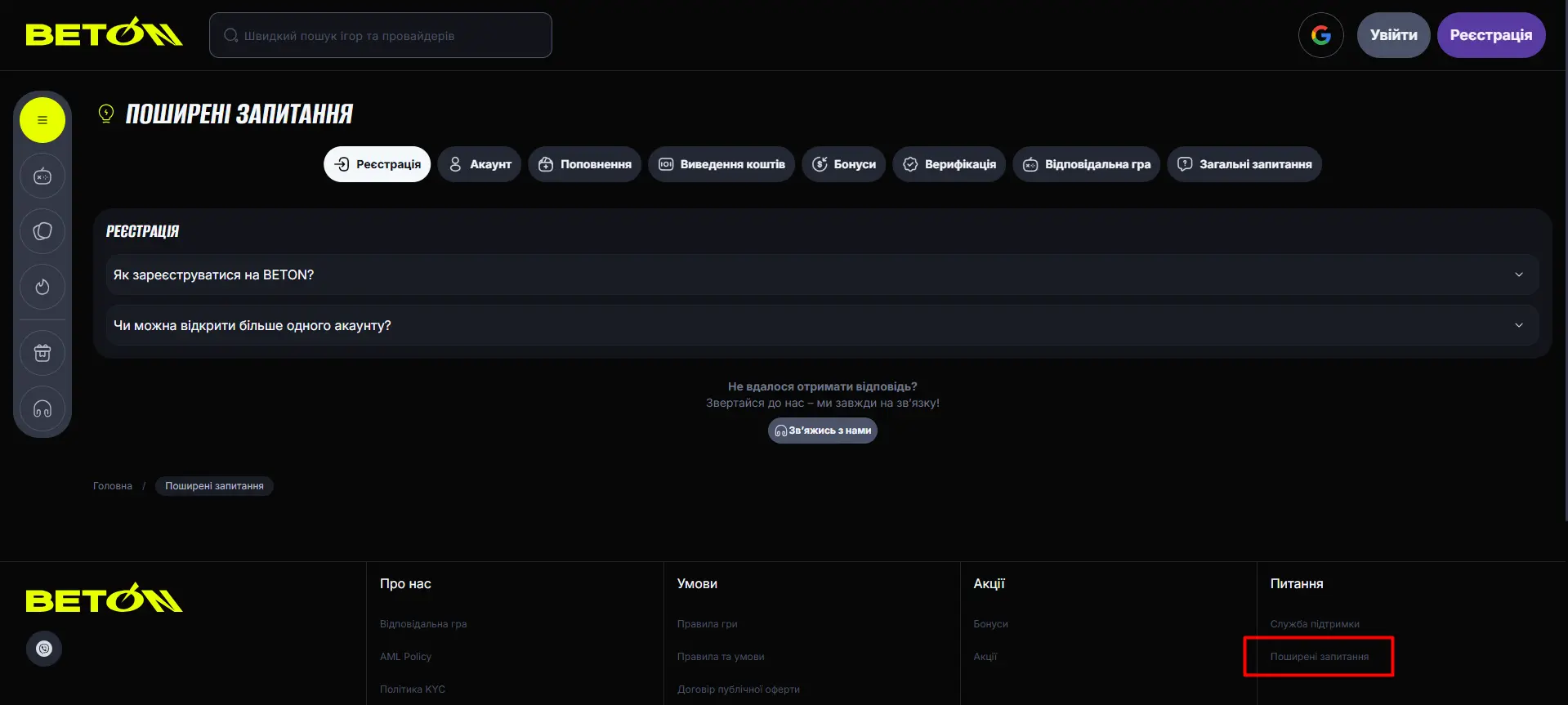
Task: Click the 'Зв'яжись з нами' button
Action: 822,431
